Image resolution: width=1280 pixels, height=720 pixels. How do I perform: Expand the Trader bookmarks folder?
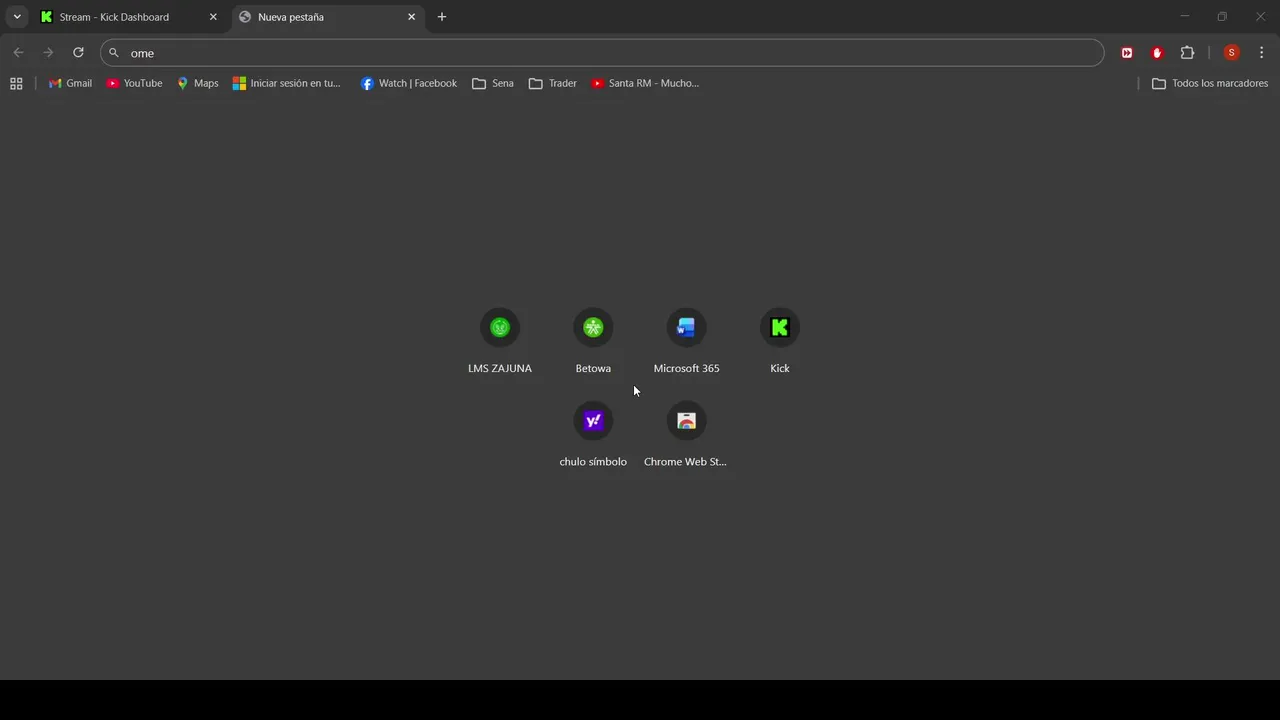553,83
